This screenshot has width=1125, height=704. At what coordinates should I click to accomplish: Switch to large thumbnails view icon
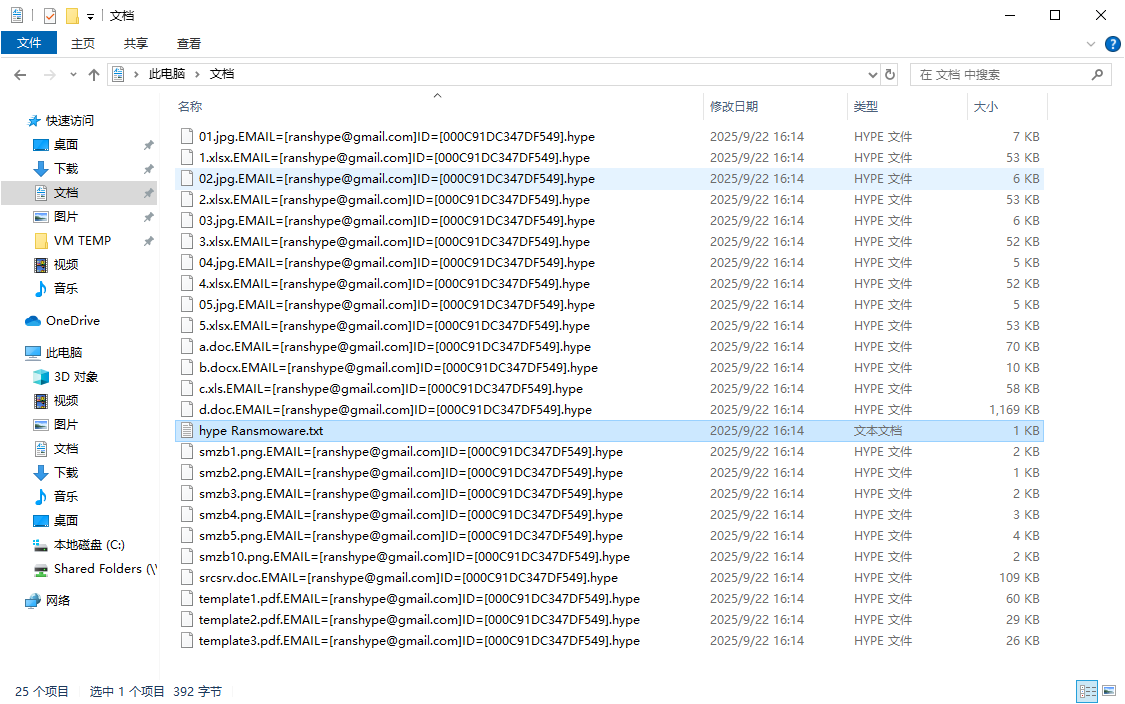tap(1108, 691)
